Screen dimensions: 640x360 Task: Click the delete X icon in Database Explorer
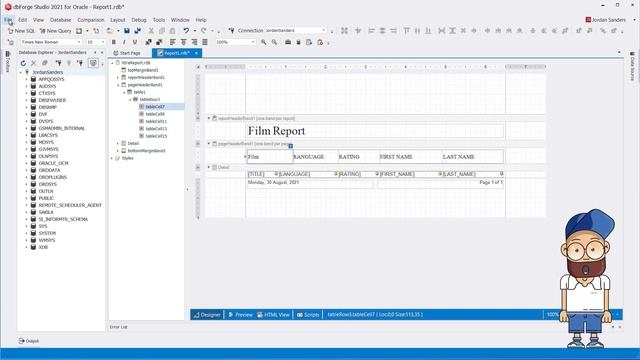click(x=34, y=63)
